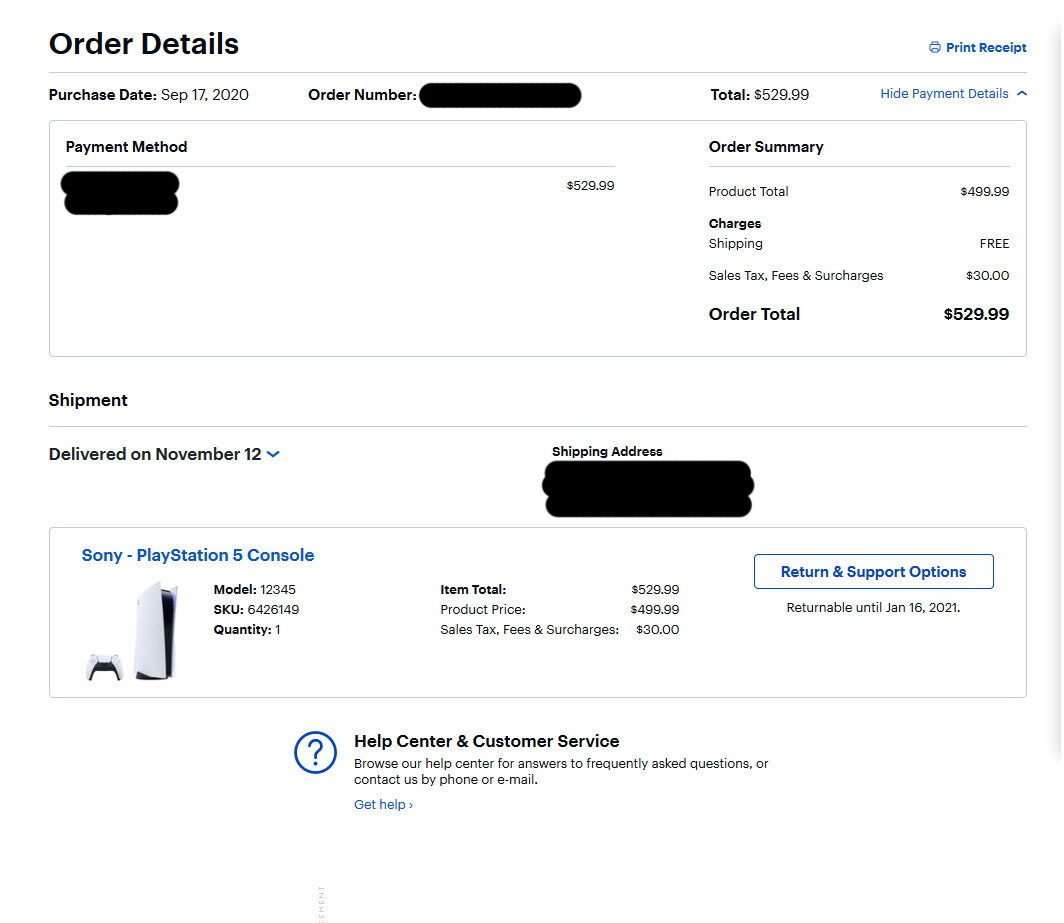Click the Order Details page heading

[144, 44]
